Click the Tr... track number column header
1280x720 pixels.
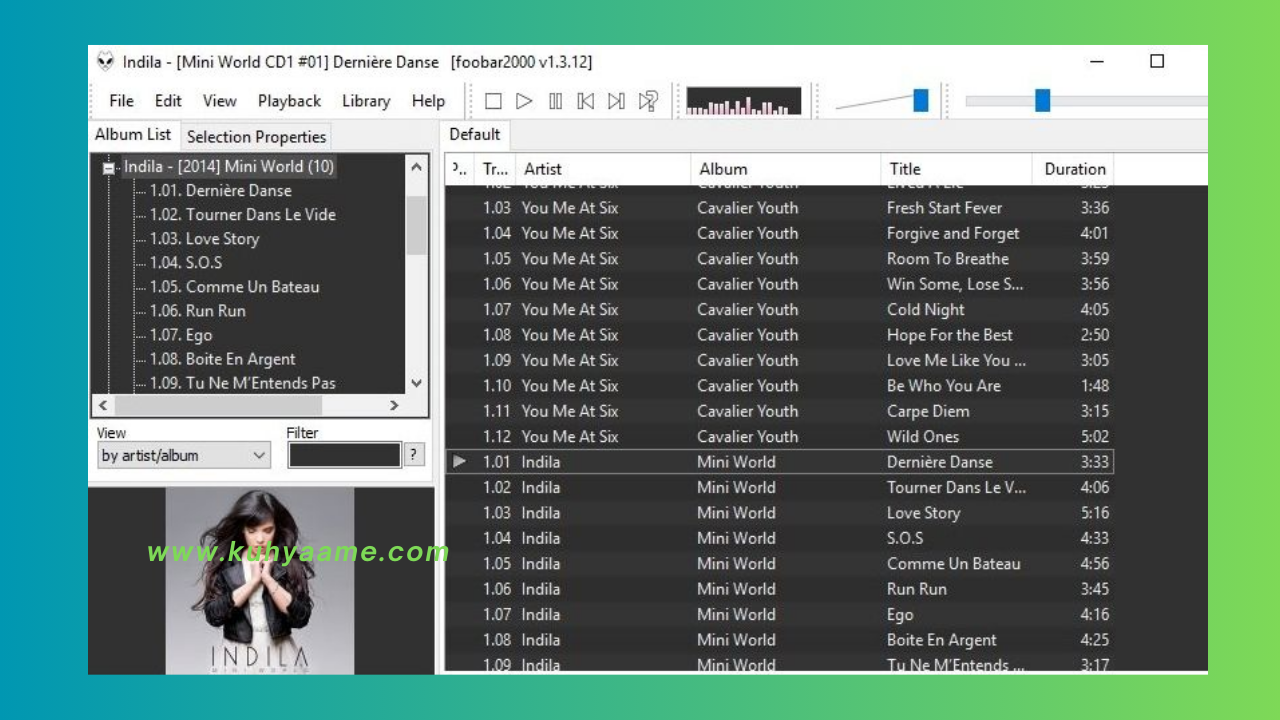(495, 169)
